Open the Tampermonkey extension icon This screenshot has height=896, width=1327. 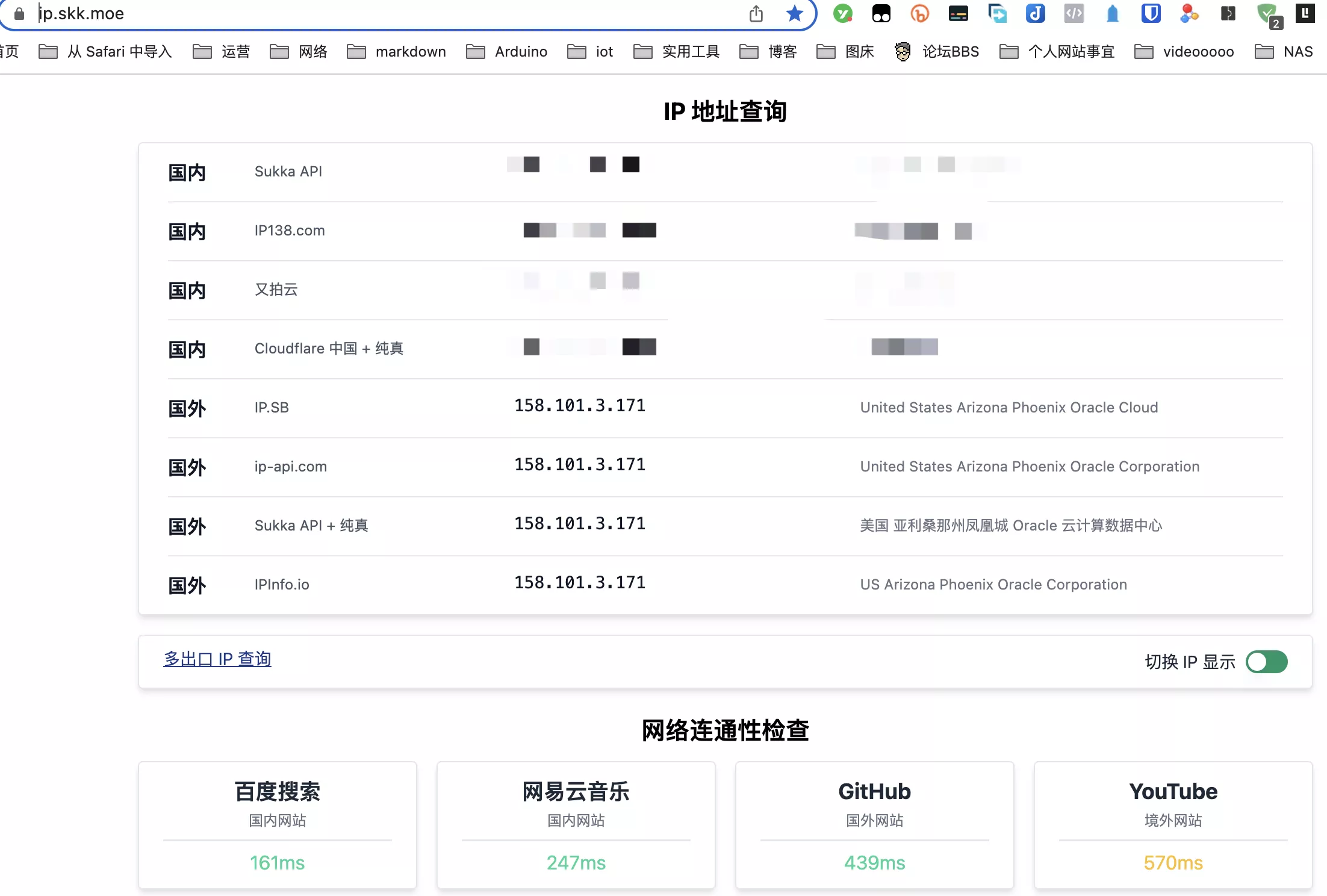pos(881,13)
